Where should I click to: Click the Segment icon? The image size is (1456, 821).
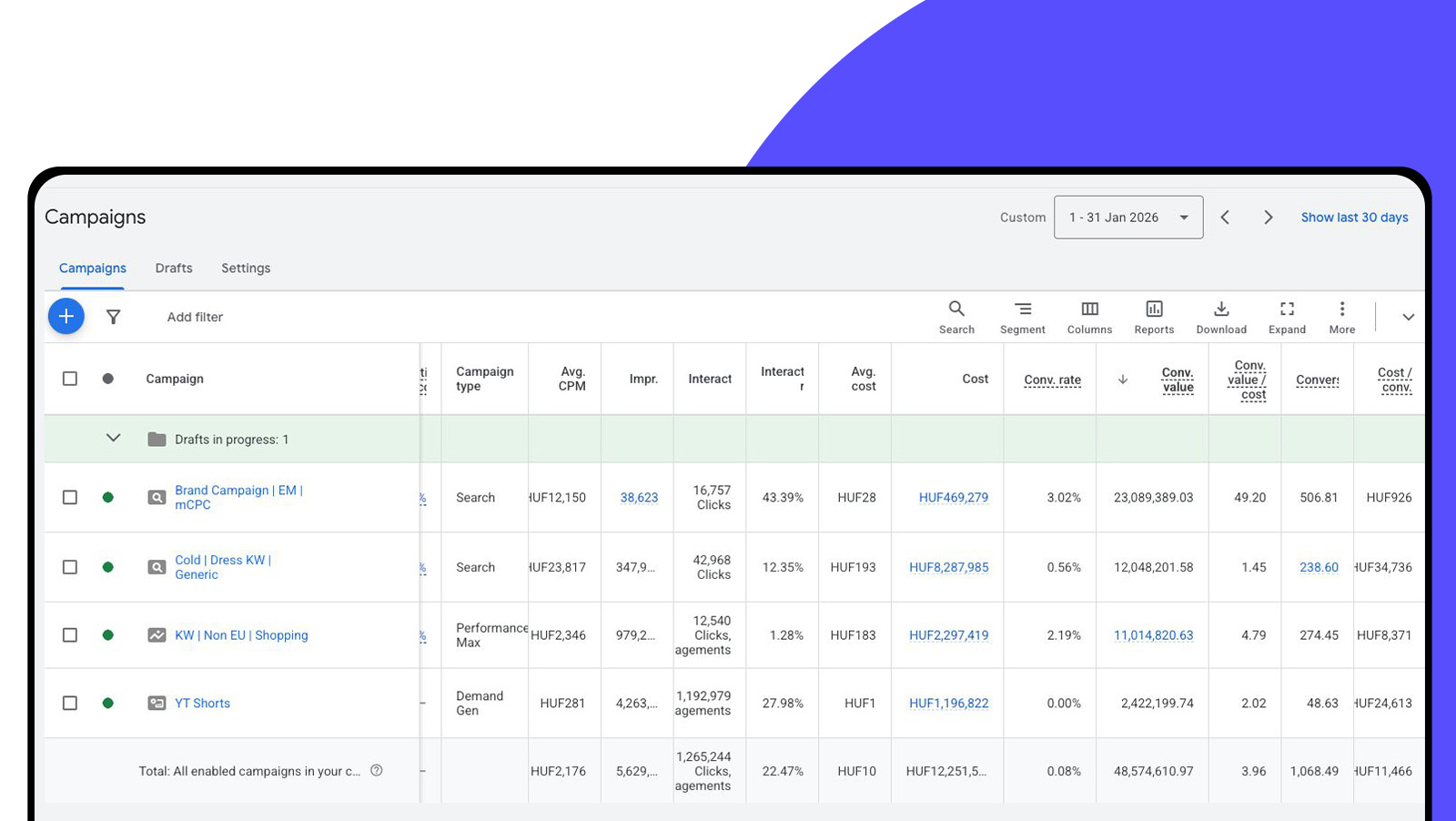click(x=1022, y=317)
